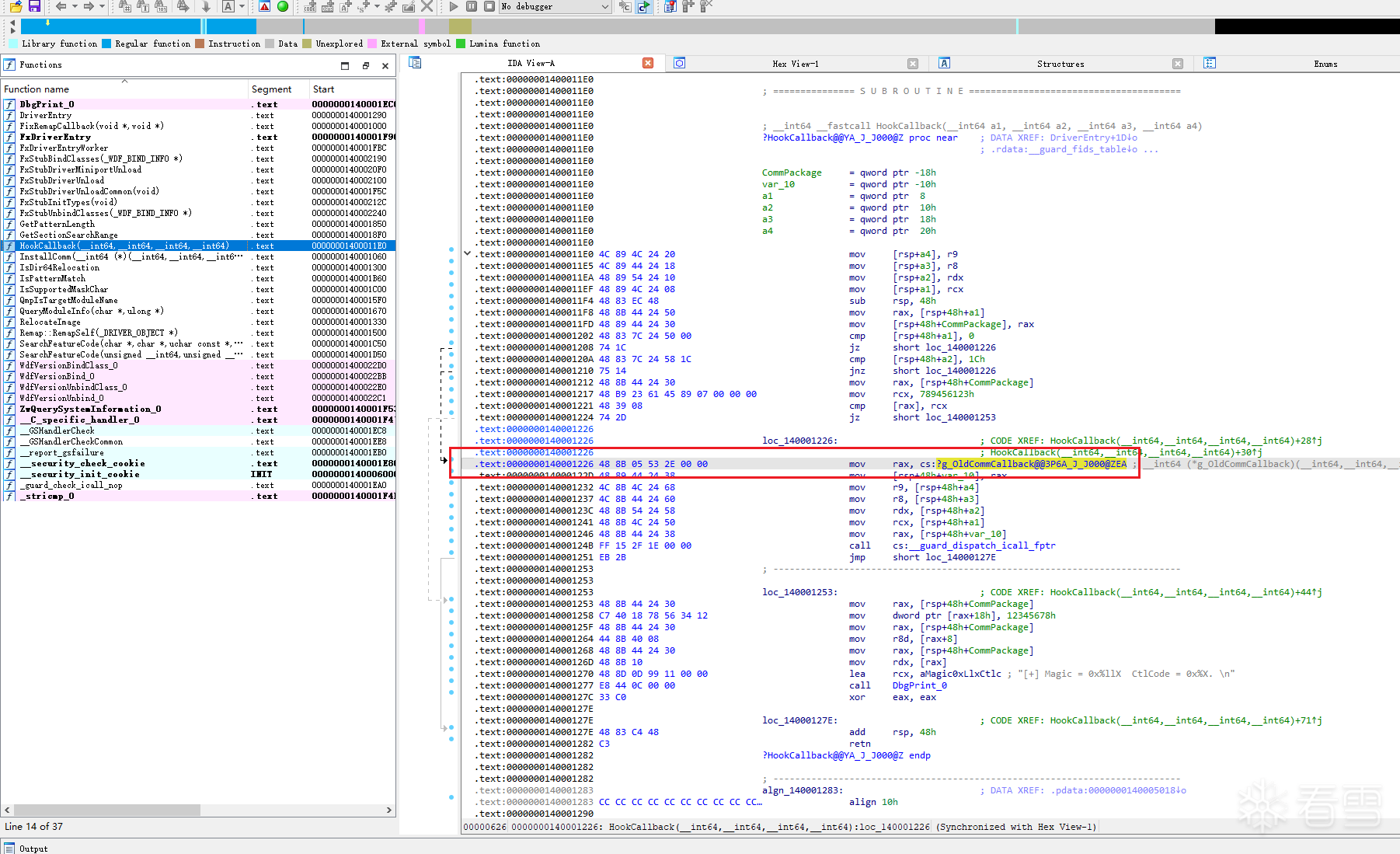The height and width of the screenshot is (854, 1400).
Task: Click the green circle status icon
Action: (x=283, y=6)
